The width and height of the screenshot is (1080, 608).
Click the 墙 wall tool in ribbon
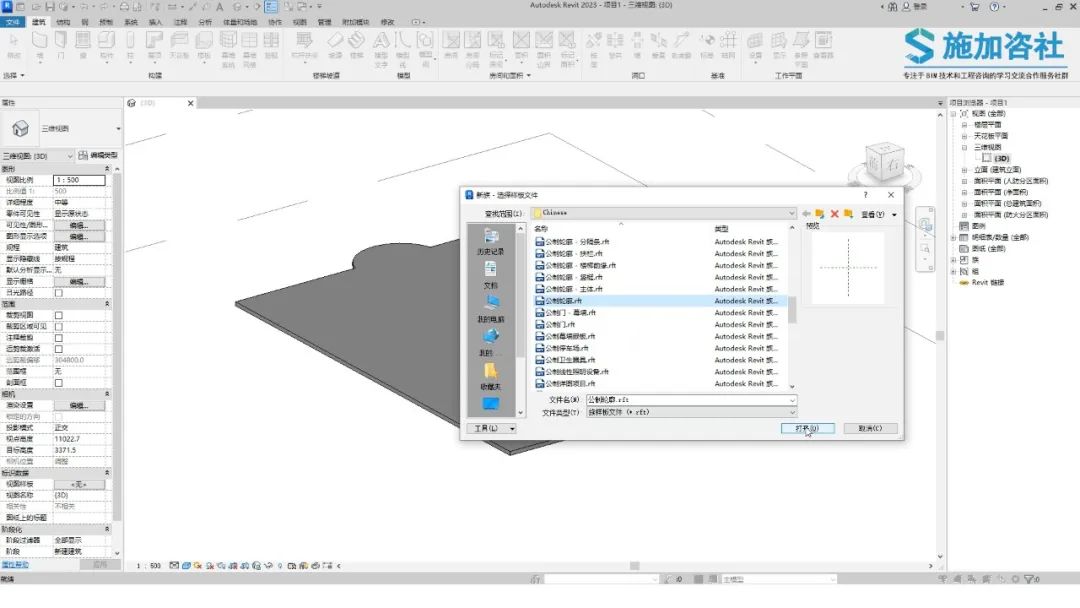pos(40,45)
